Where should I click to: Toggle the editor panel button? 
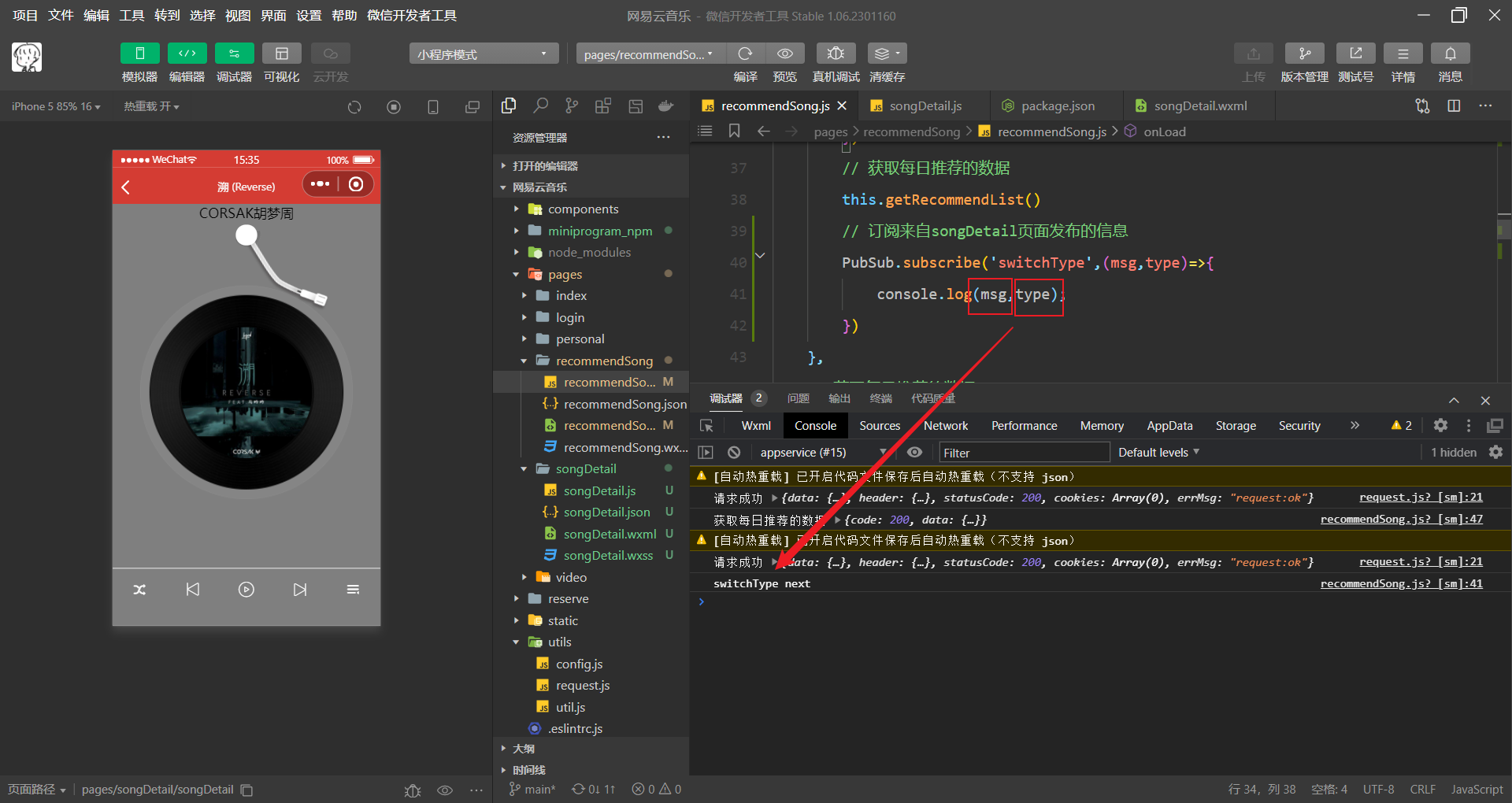point(187,54)
